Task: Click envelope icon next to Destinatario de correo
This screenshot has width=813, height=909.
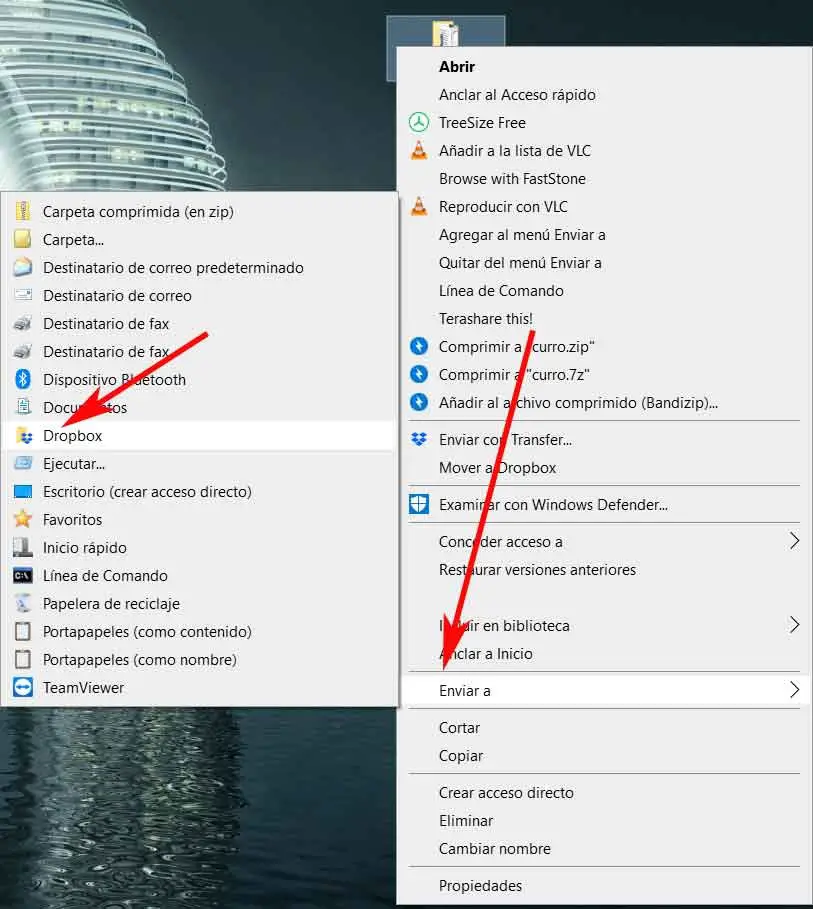Action: [23, 294]
